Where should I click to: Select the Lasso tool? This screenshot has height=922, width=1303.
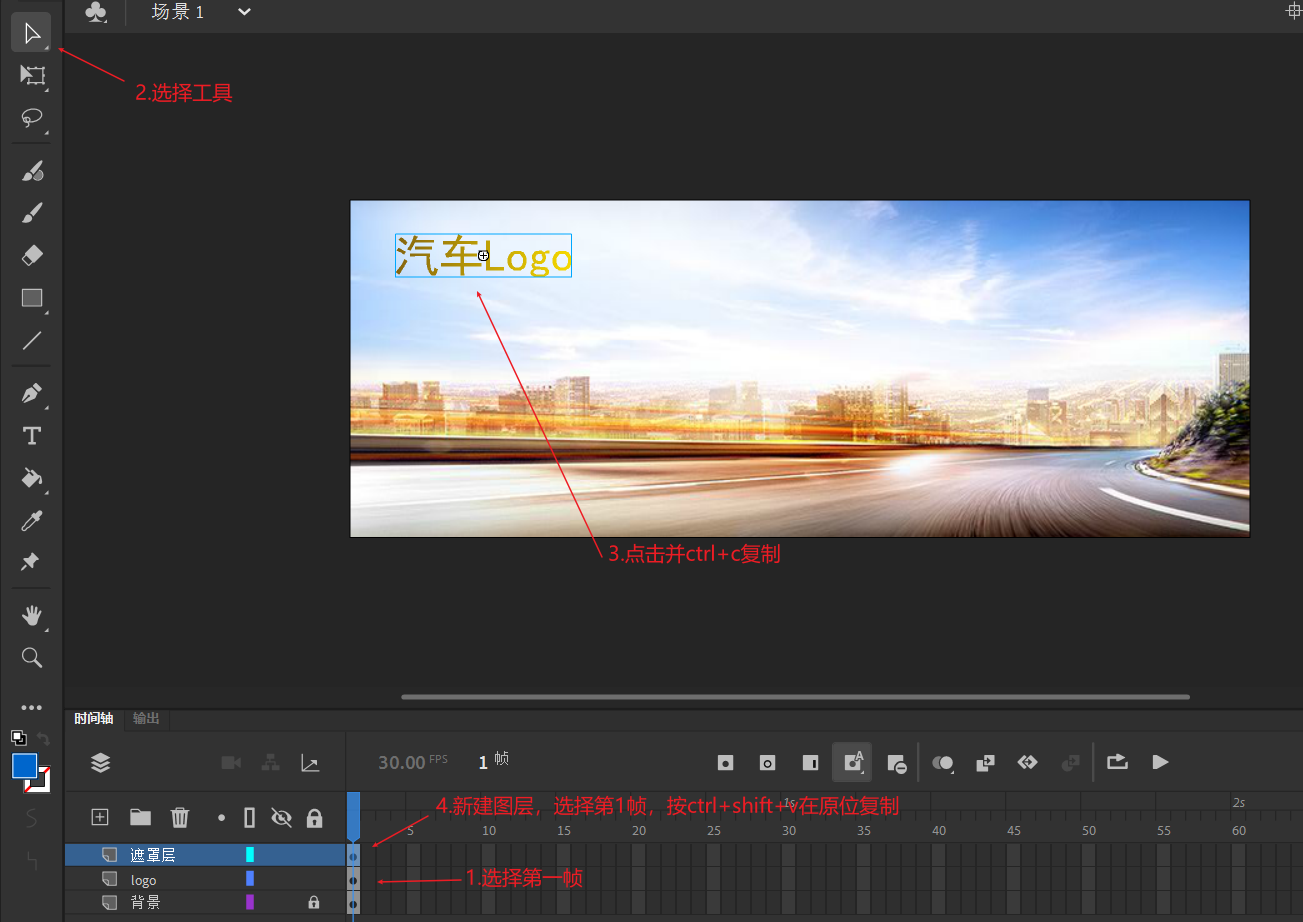tap(32, 119)
